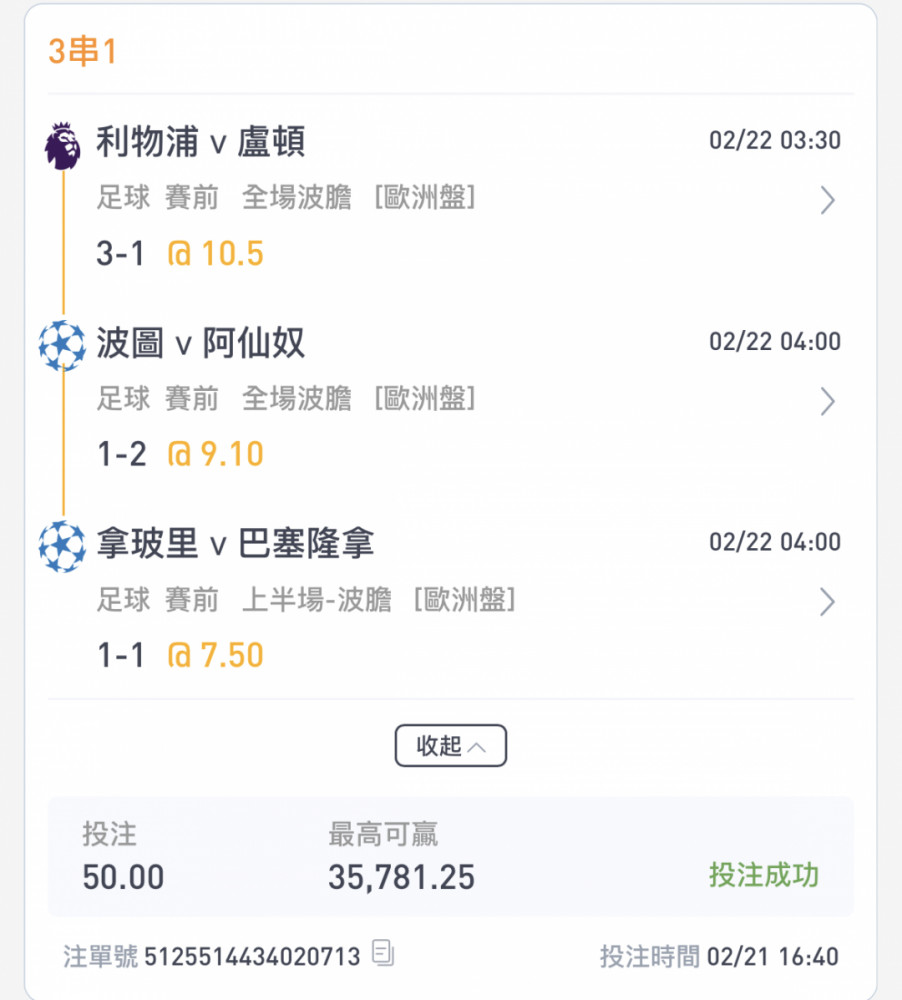Click the 1-1 odds @ 7.50
902x1000 pixels.
tap(215, 655)
